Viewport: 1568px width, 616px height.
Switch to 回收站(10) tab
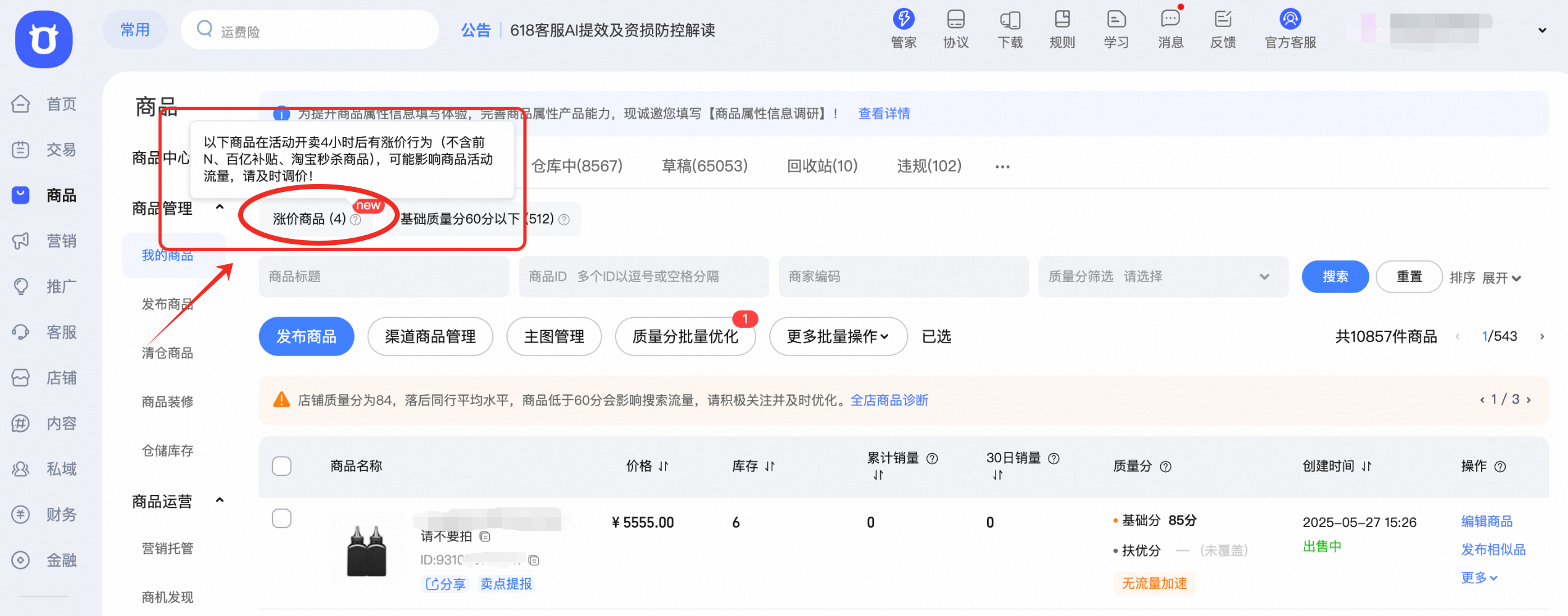coord(822,166)
